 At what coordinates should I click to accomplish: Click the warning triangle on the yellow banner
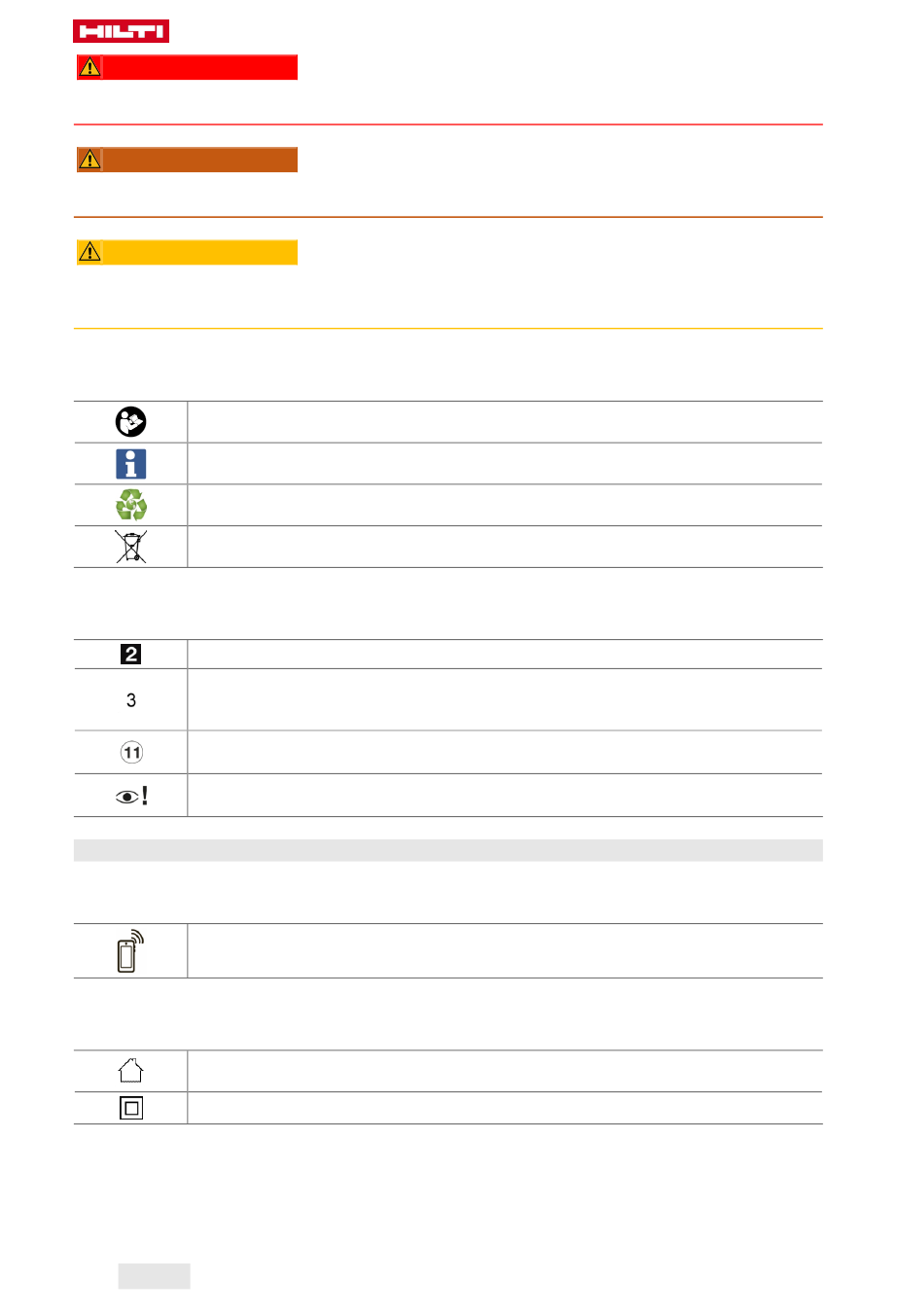tap(89, 252)
